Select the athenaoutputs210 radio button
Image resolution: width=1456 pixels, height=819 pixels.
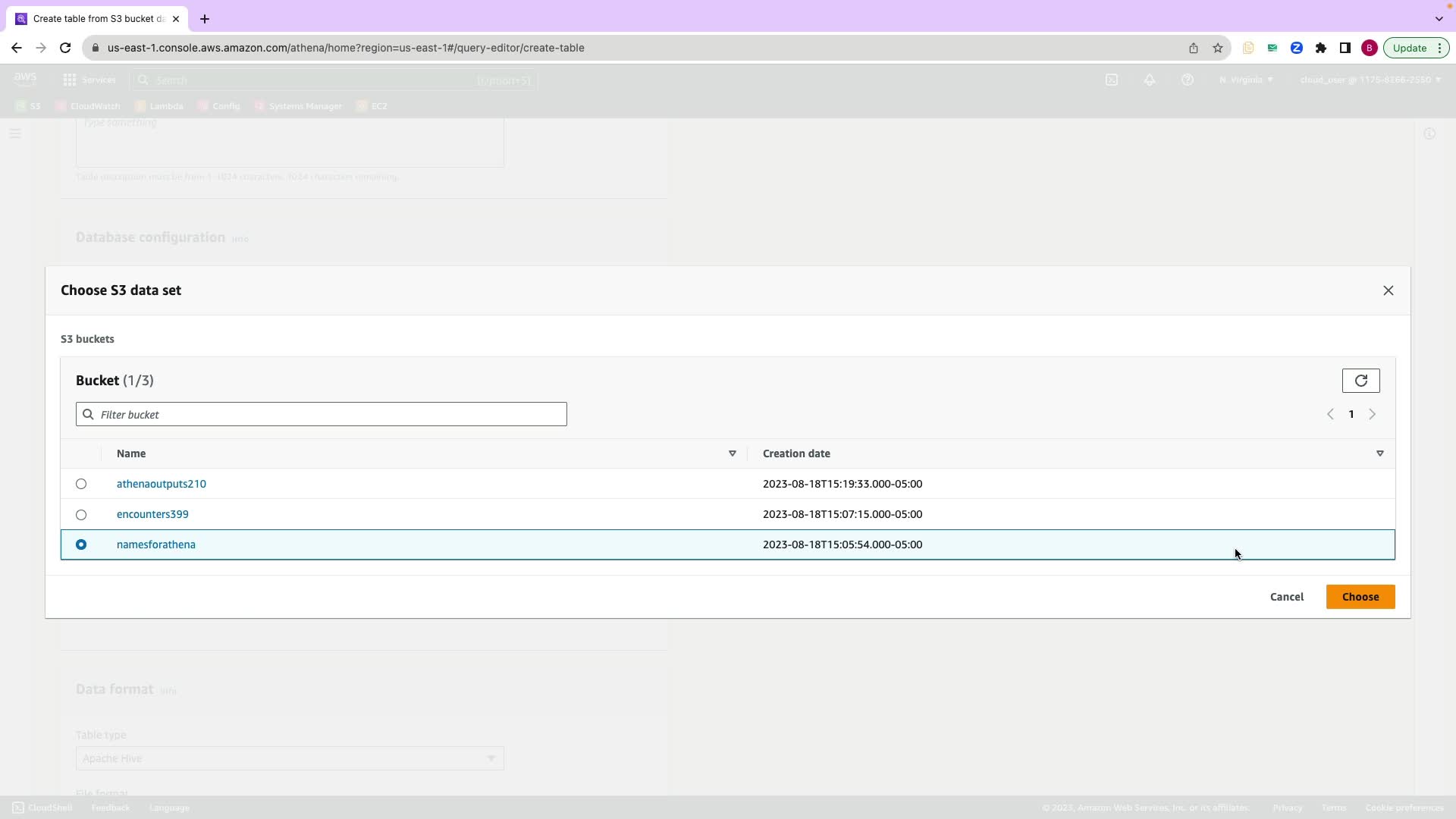pos(81,484)
